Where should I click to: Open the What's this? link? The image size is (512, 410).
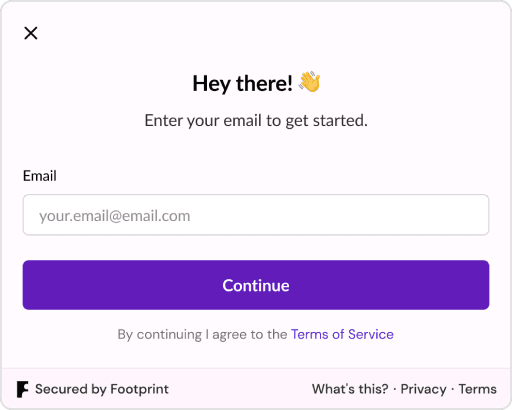click(x=350, y=389)
